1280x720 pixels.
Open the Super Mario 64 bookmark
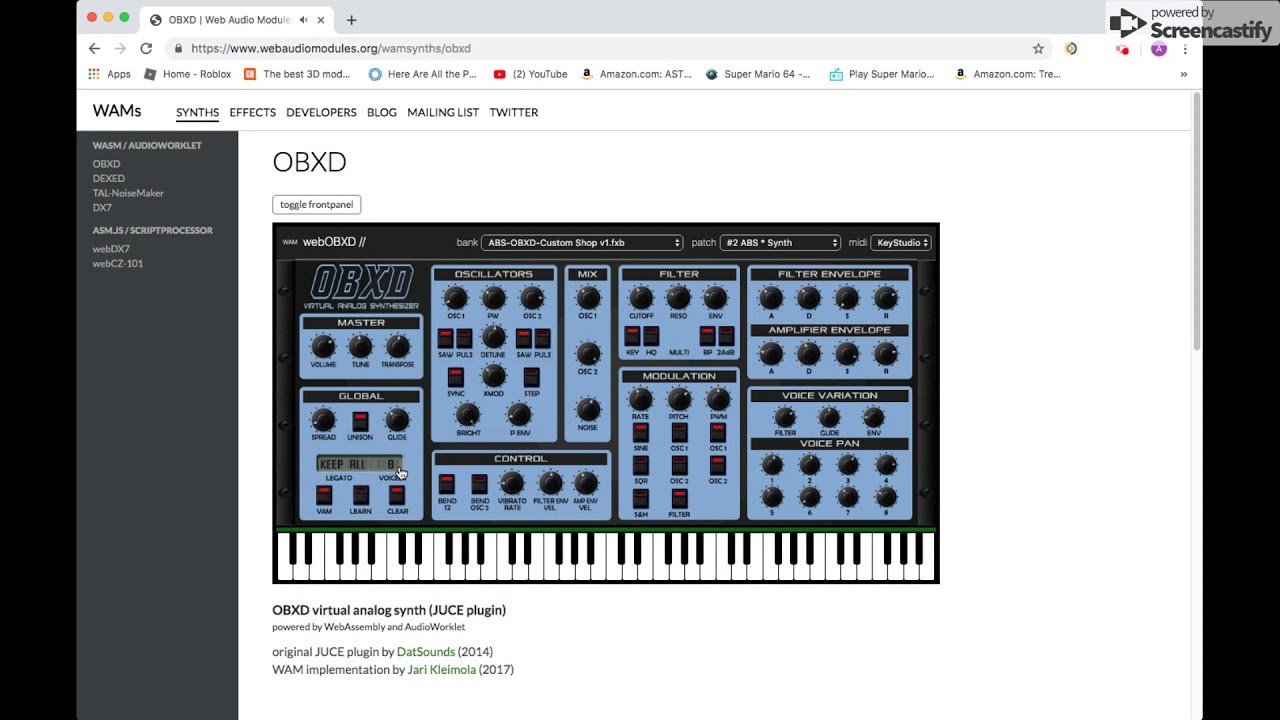coord(758,74)
